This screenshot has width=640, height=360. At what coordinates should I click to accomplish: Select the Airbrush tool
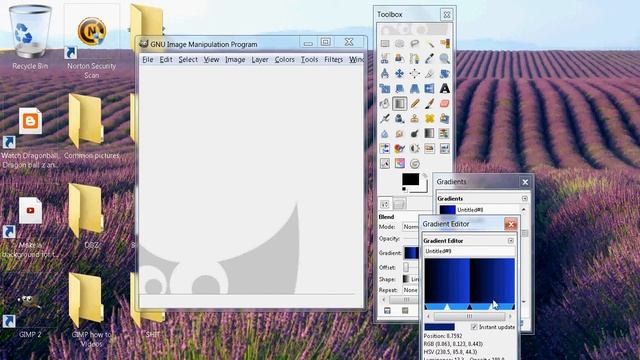point(384,118)
